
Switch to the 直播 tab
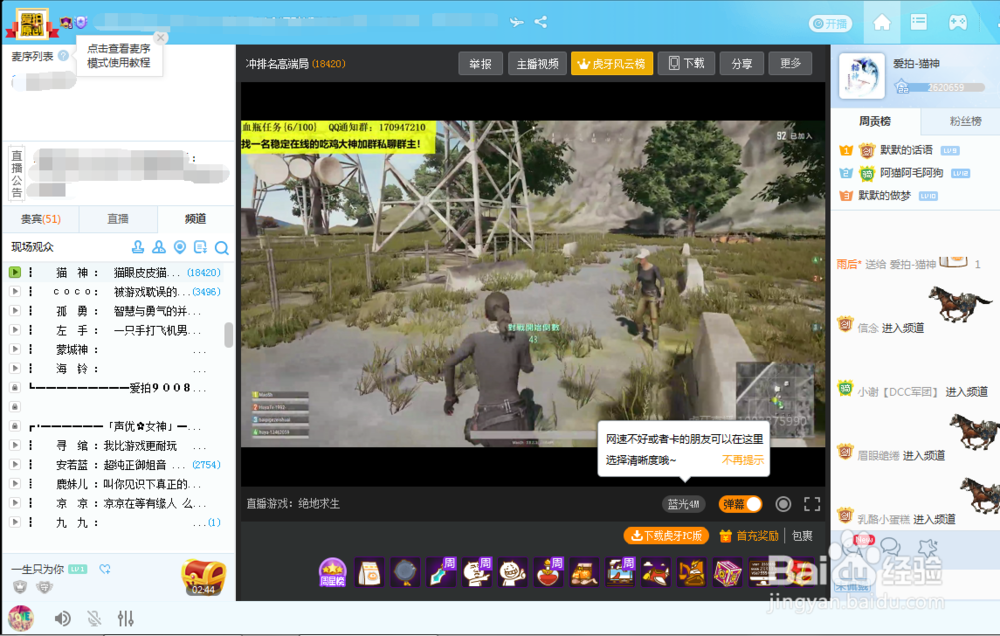click(x=118, y=219)
